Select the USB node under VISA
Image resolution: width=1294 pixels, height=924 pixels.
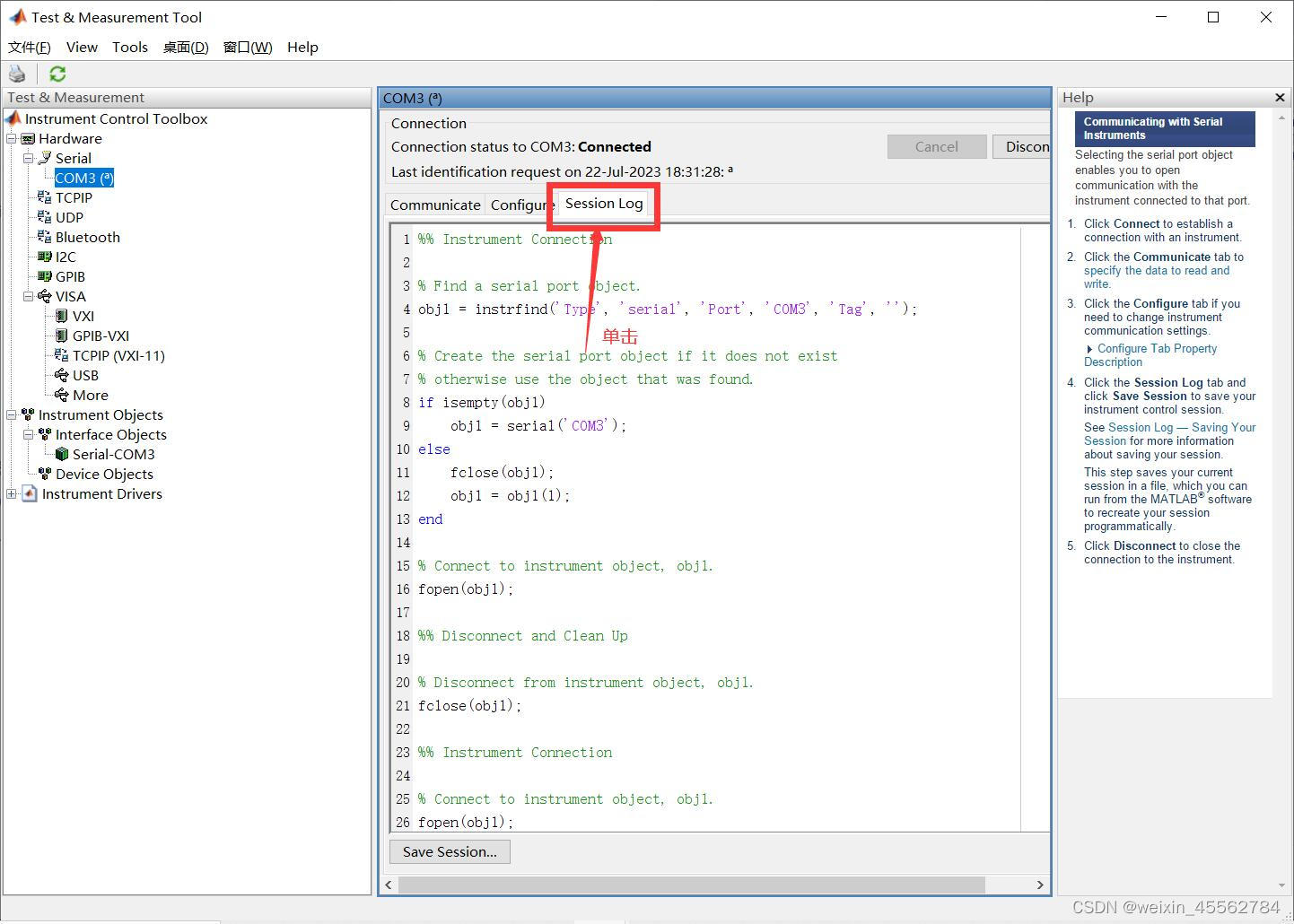(85, 375)
